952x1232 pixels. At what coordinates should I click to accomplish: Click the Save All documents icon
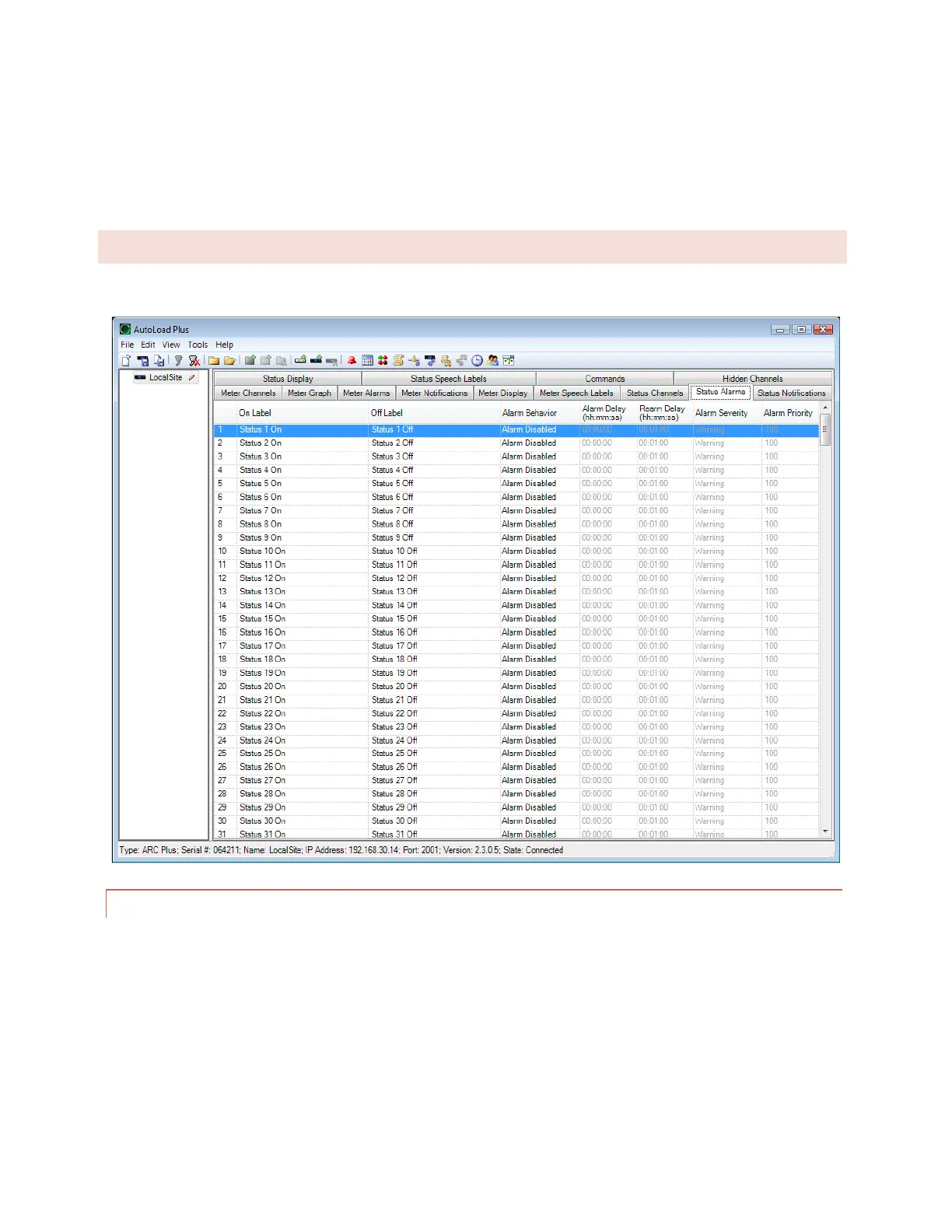coord(159,361)
